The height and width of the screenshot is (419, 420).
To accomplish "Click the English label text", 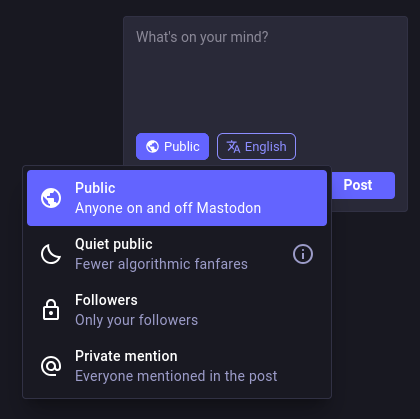I will (266, 147).
